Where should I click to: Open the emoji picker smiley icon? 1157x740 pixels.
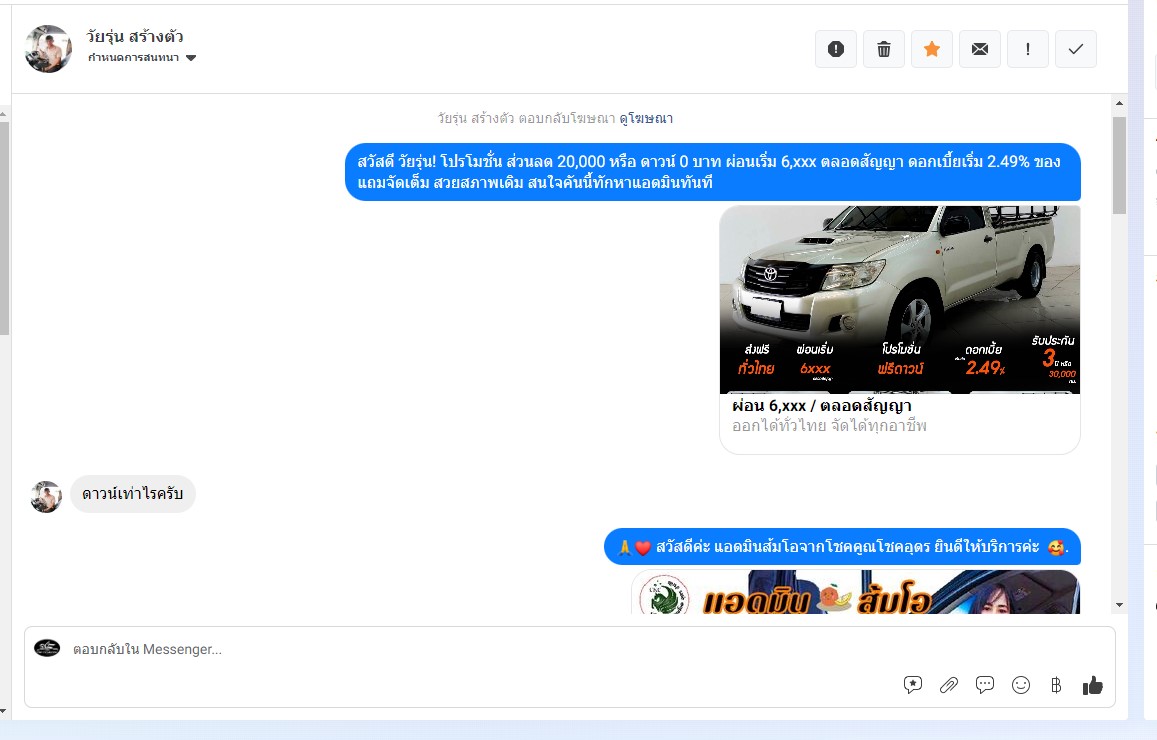click(x=1020, y=685)
